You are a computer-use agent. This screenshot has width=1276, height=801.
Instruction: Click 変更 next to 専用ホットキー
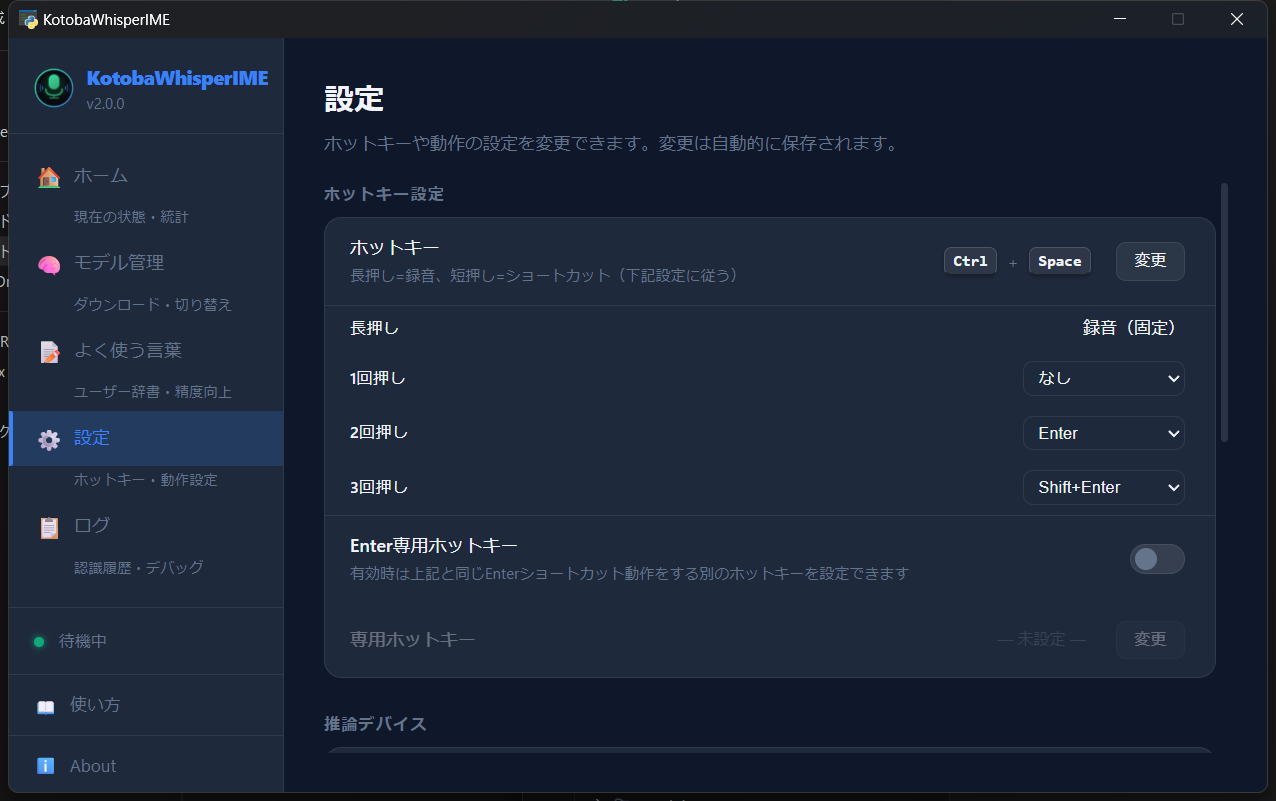(x=1150, y=639)
